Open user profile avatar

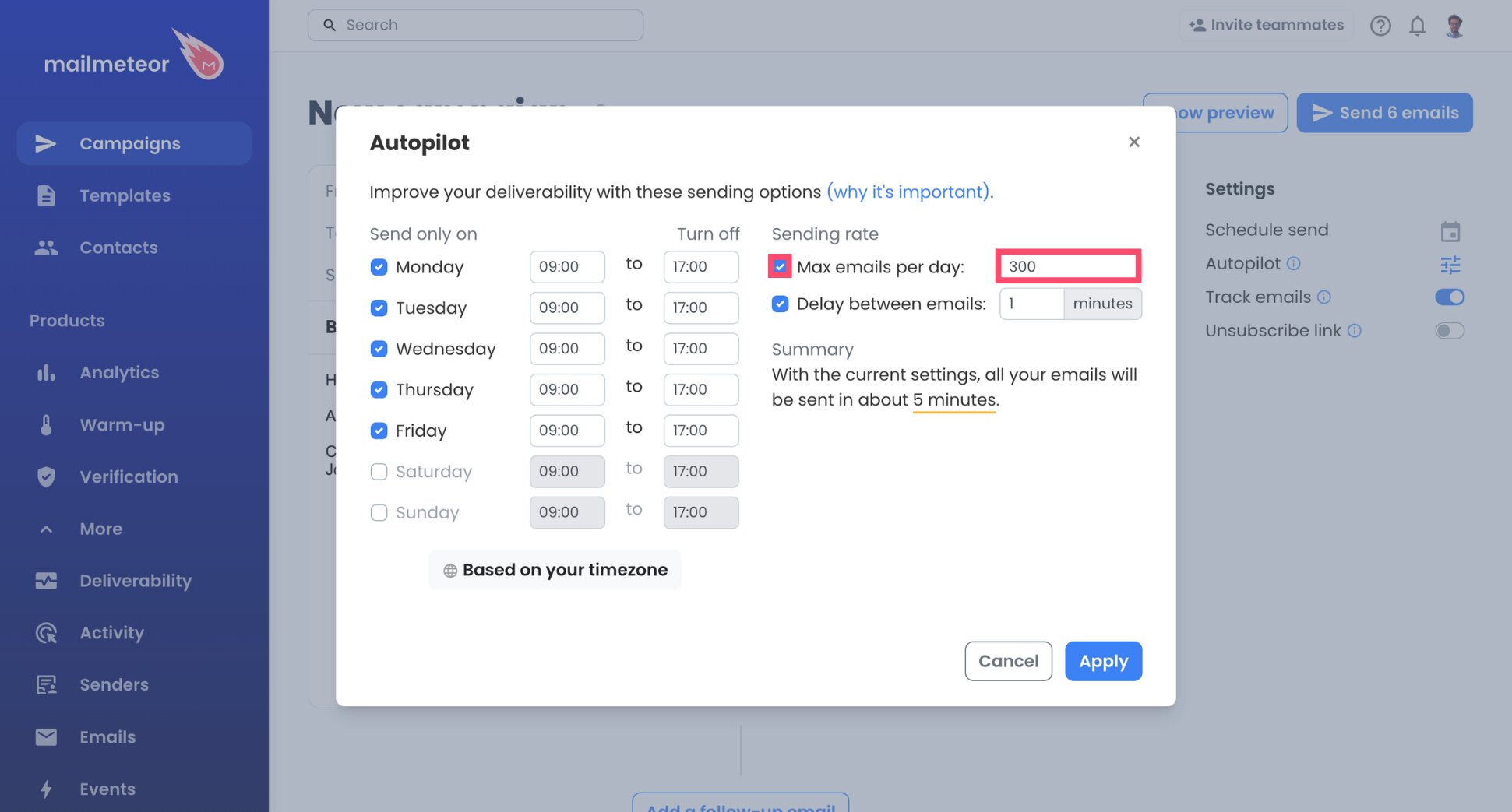[x=1454, y=26]
